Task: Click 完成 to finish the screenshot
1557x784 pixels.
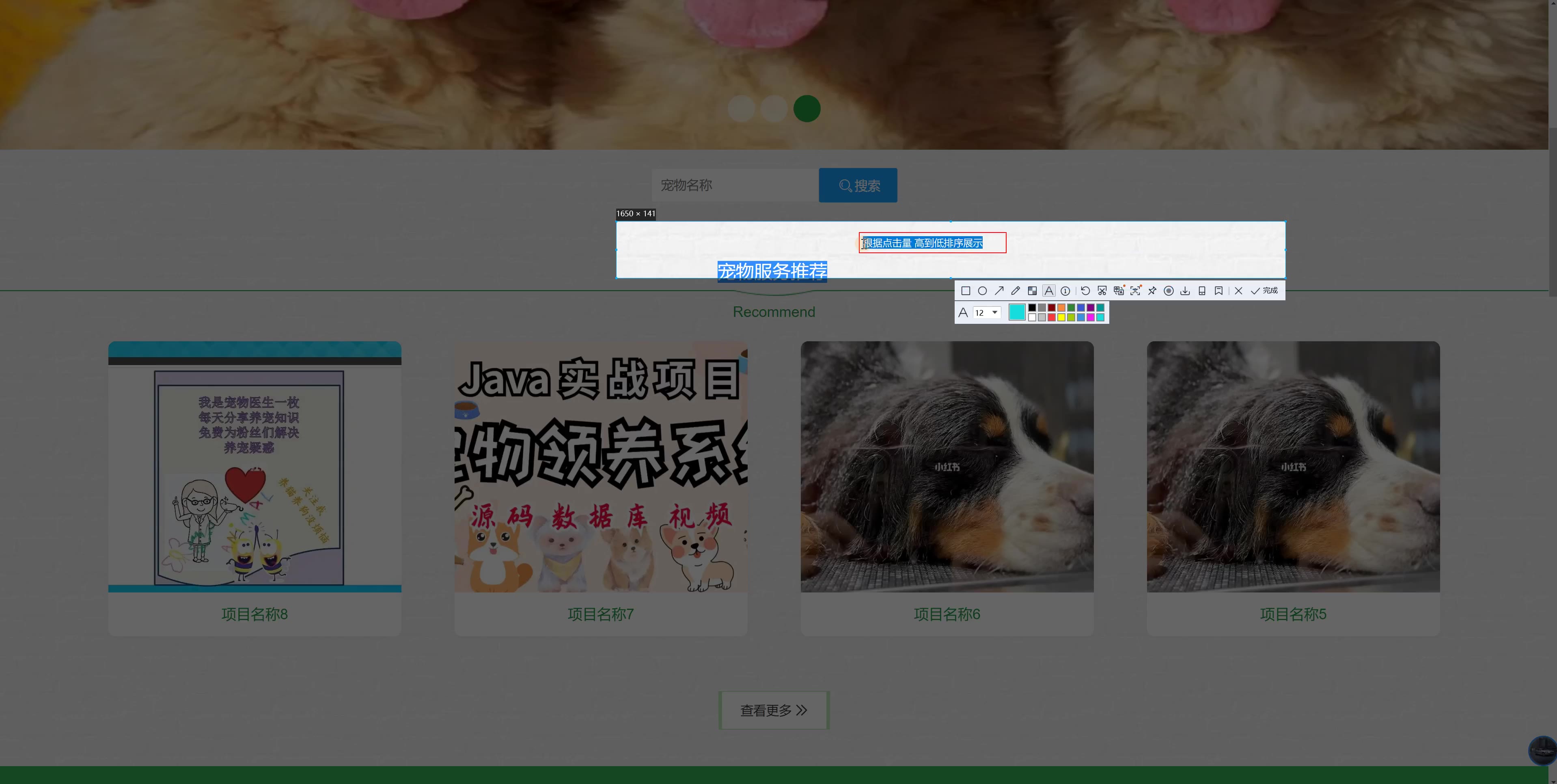Action: 1264,291
